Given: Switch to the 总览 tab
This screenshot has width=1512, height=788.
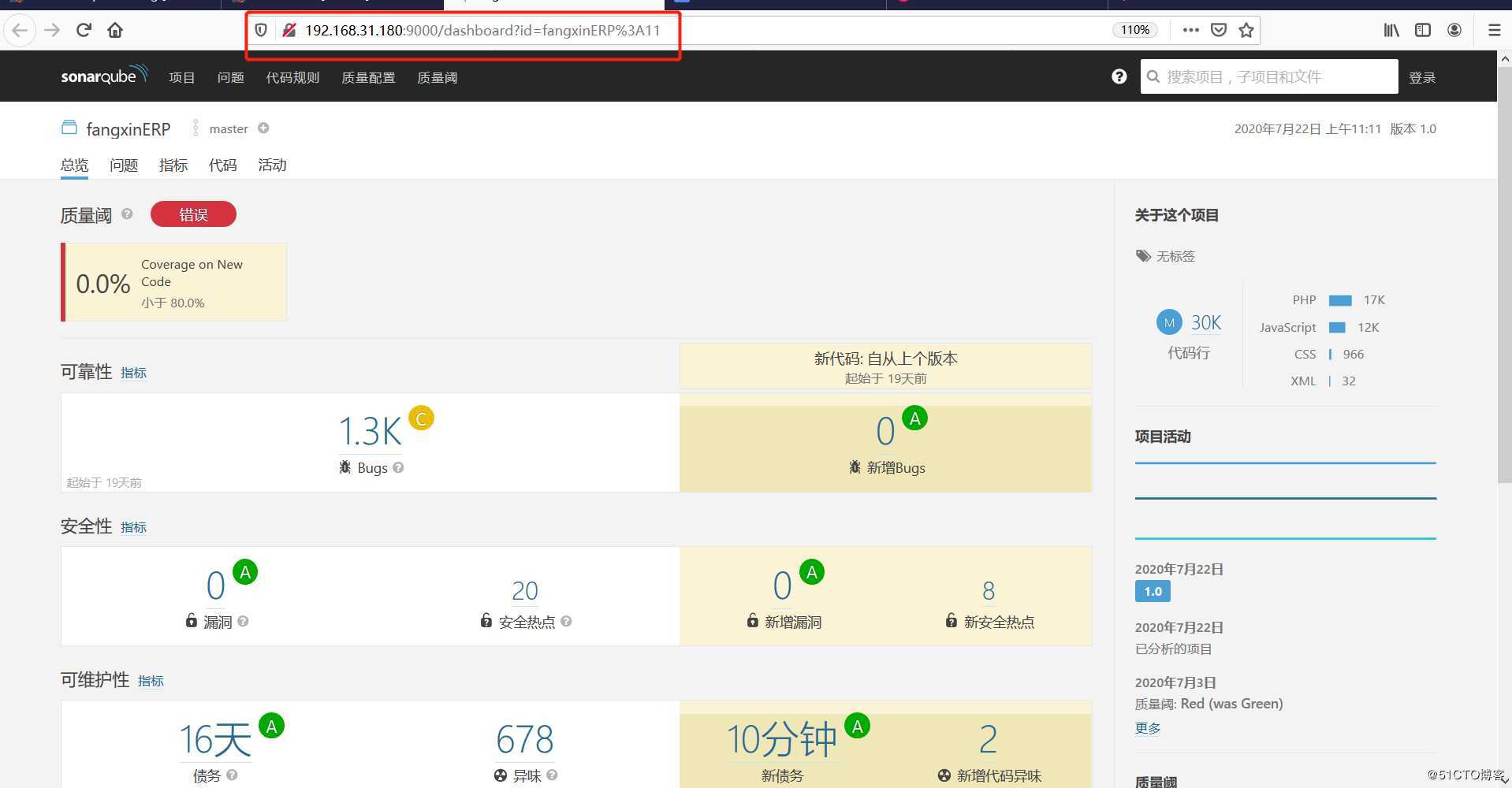Looking at the screenshot, I should click(x=75, y=165).
